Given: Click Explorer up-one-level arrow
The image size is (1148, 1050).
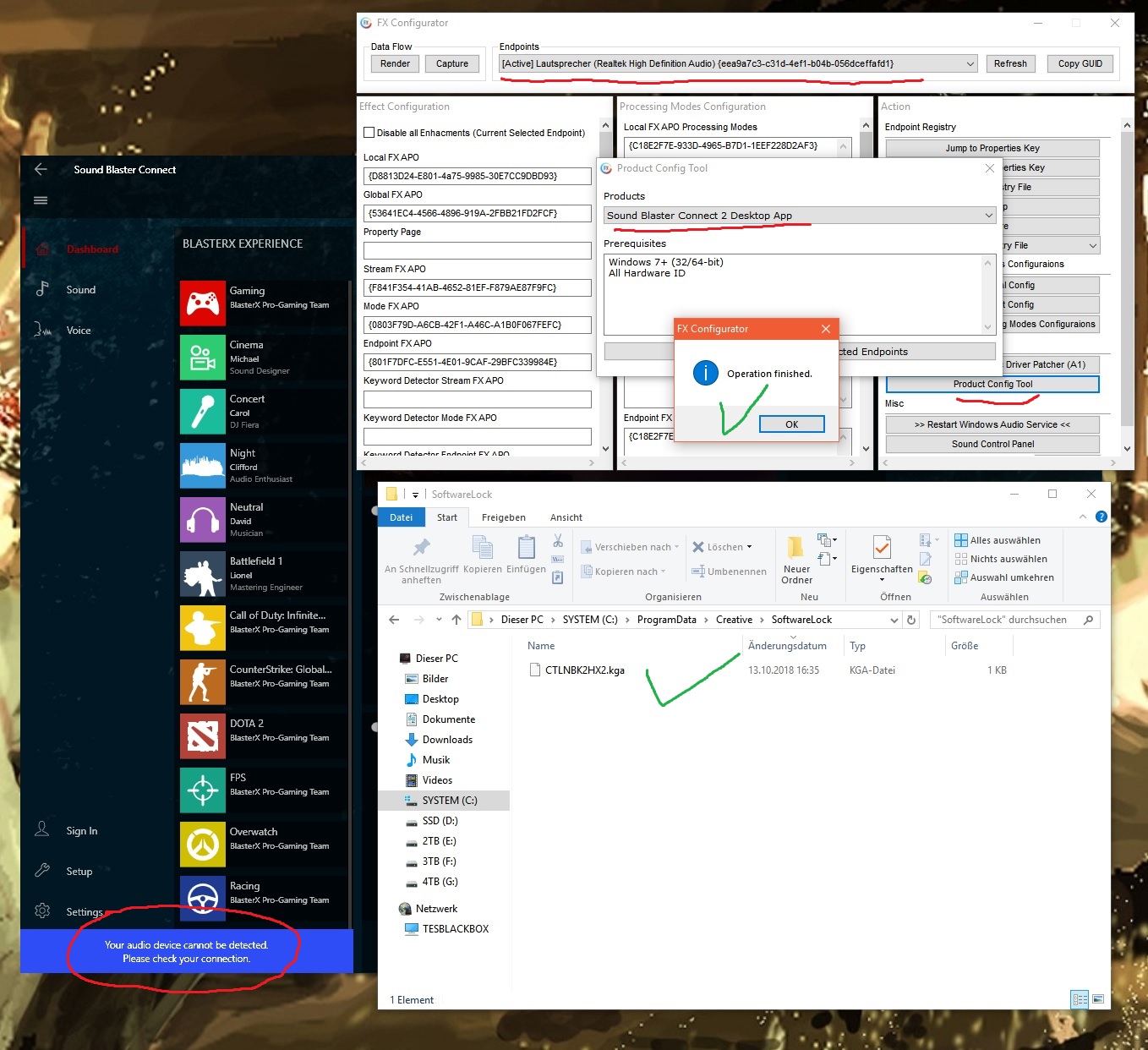Looking at the screenshot, I should pos(456,620).
